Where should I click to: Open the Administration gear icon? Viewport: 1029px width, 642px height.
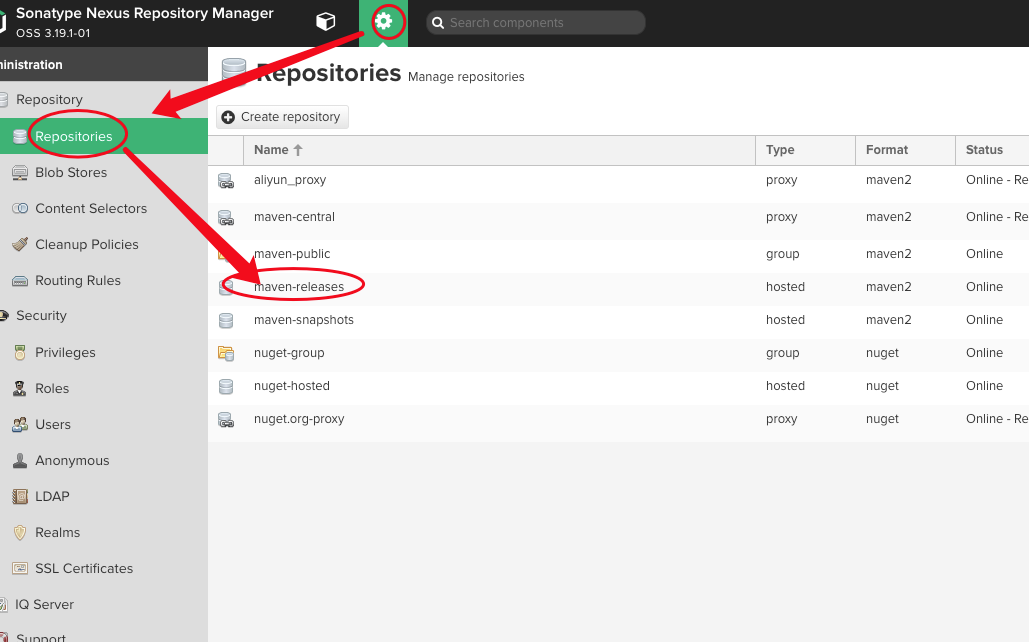click(383, 22)
